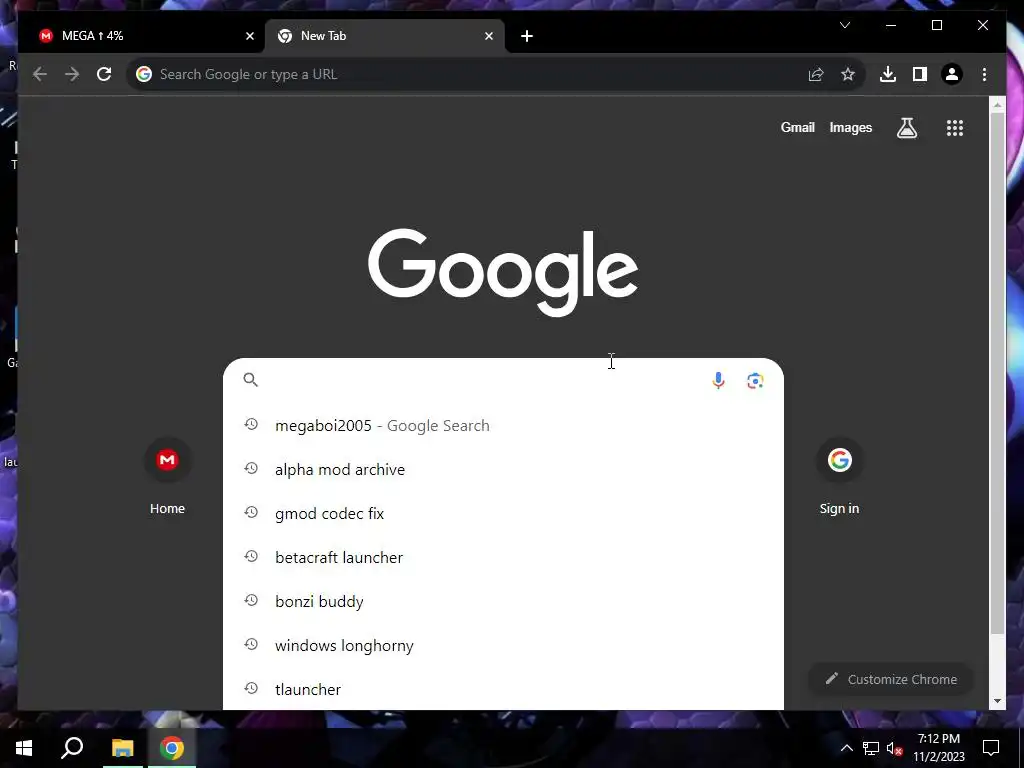Click history icon beside bonzi buddy
The height and width of the screenshot is (768, 1024).
tap(251, 600)
